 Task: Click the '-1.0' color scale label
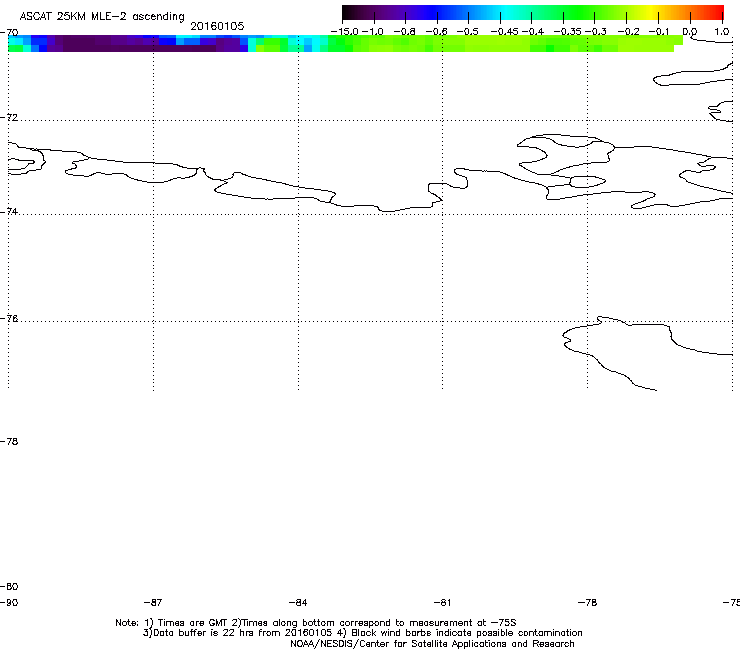[372, 32]
